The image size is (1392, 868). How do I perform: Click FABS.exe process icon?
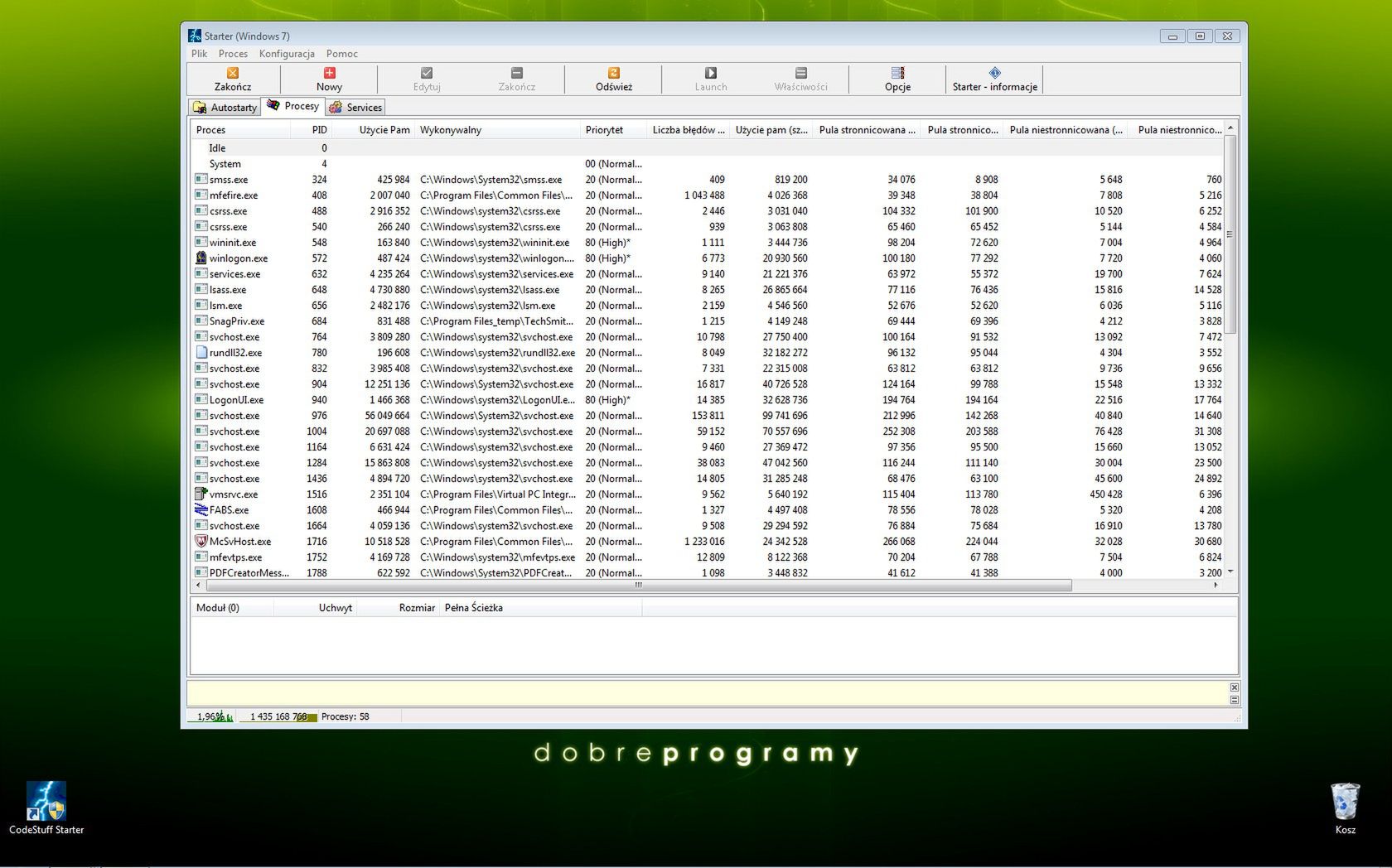[201, 509]
